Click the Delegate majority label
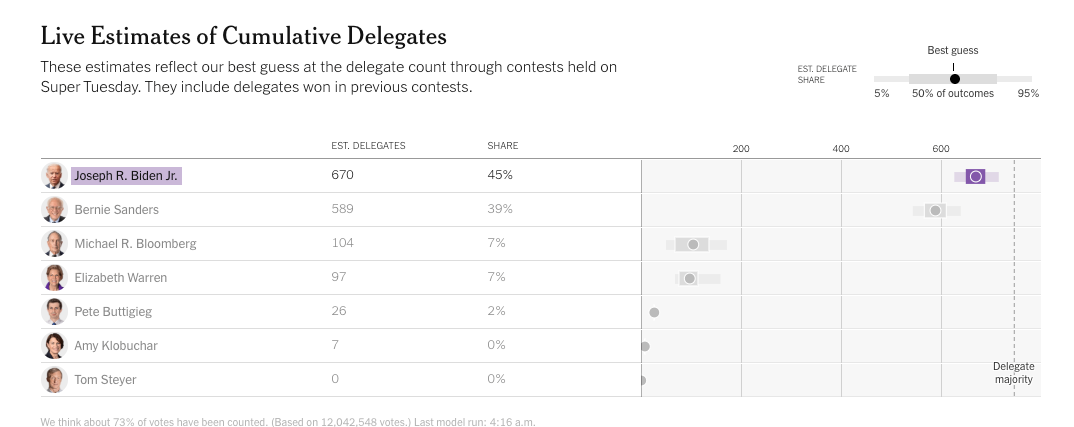Image resolution: width=1074 pixels, height=427 pixels. 1013,373
